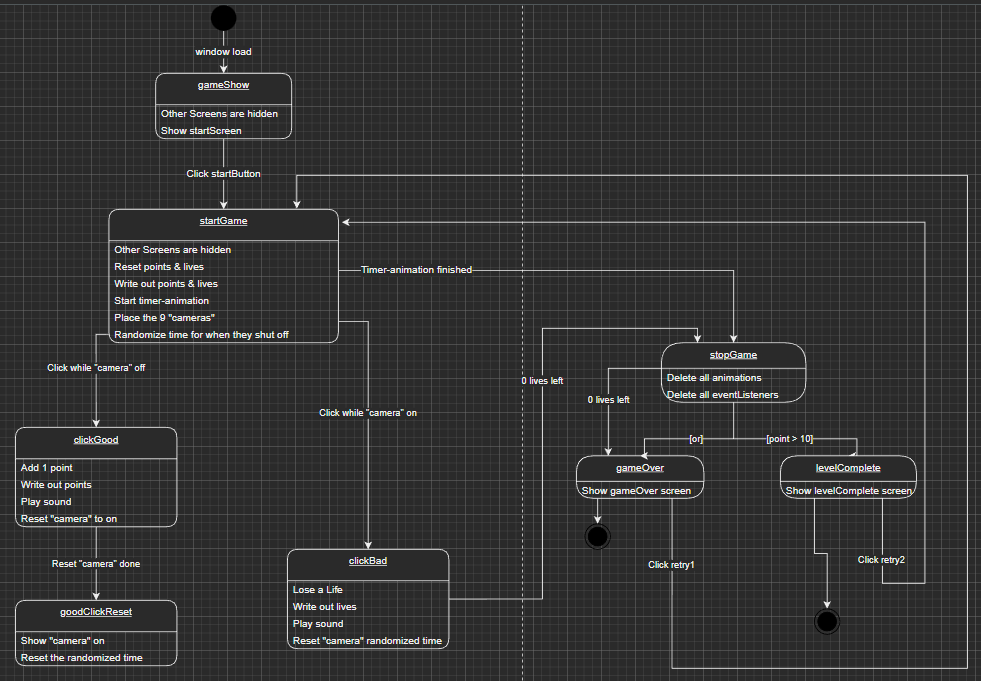
Task: Click the "window load" transition label
Action: 223,51
